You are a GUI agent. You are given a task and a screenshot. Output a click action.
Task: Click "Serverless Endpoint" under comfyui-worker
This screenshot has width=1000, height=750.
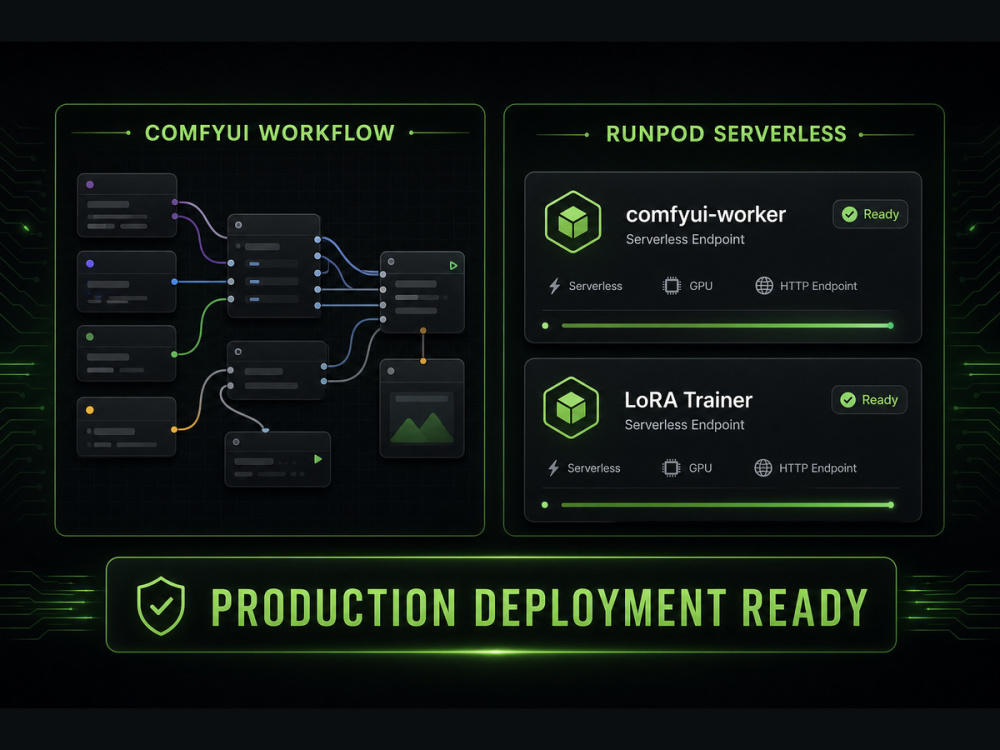point(685,239)
